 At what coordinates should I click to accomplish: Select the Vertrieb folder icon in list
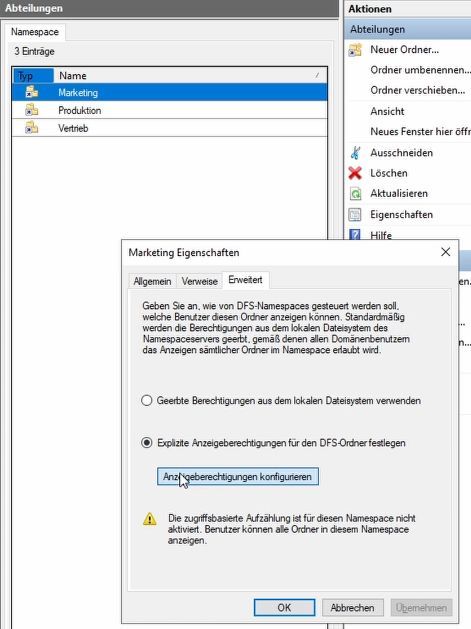[x=31, y=128]
